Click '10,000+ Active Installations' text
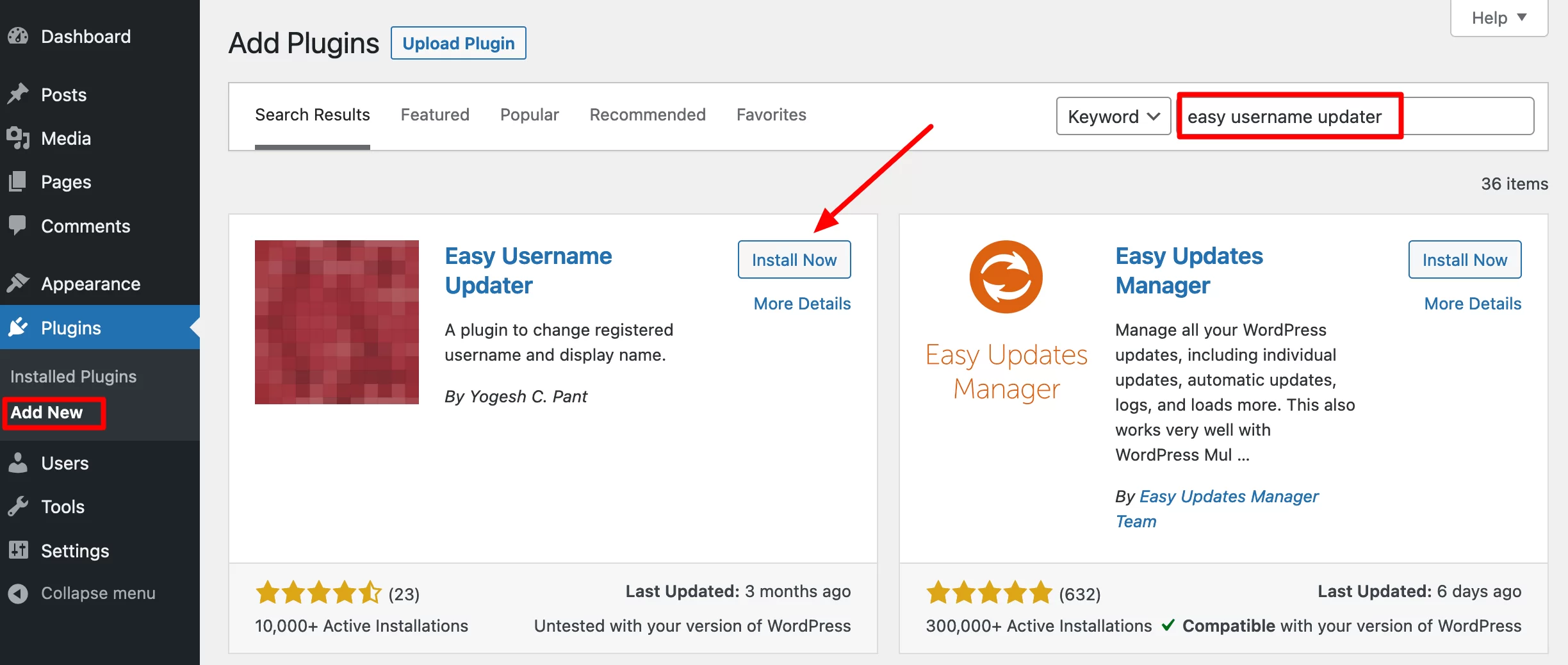The width and height of the screenshot is (1568, 665). 361,626
